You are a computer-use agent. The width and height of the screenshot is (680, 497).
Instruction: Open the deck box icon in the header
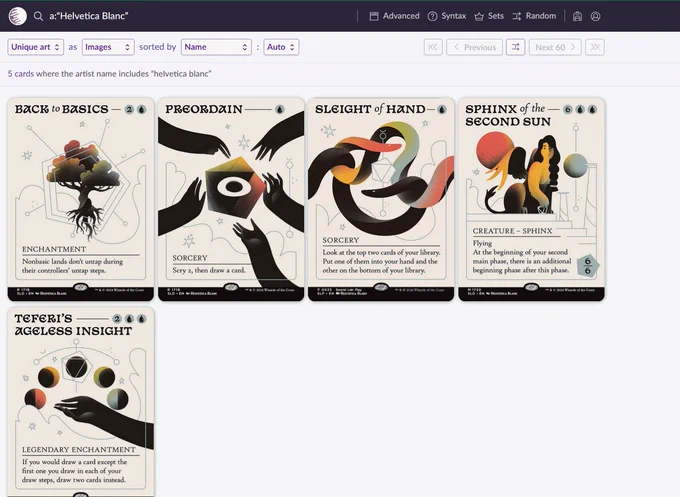(x=577, y=16)
